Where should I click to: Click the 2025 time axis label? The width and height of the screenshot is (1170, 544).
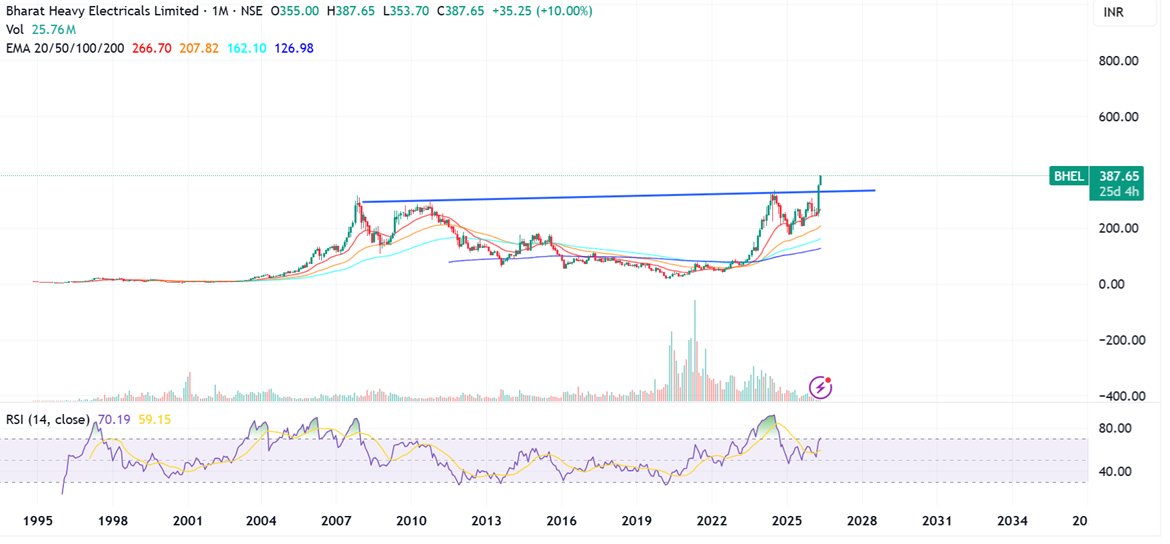click(x=786, y=520)
